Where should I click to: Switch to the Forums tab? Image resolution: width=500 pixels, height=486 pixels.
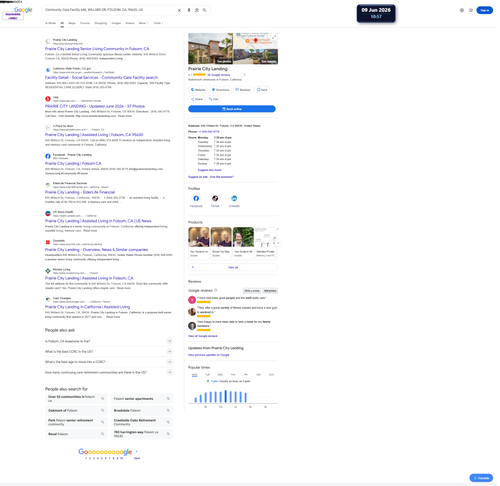(85, 23)
